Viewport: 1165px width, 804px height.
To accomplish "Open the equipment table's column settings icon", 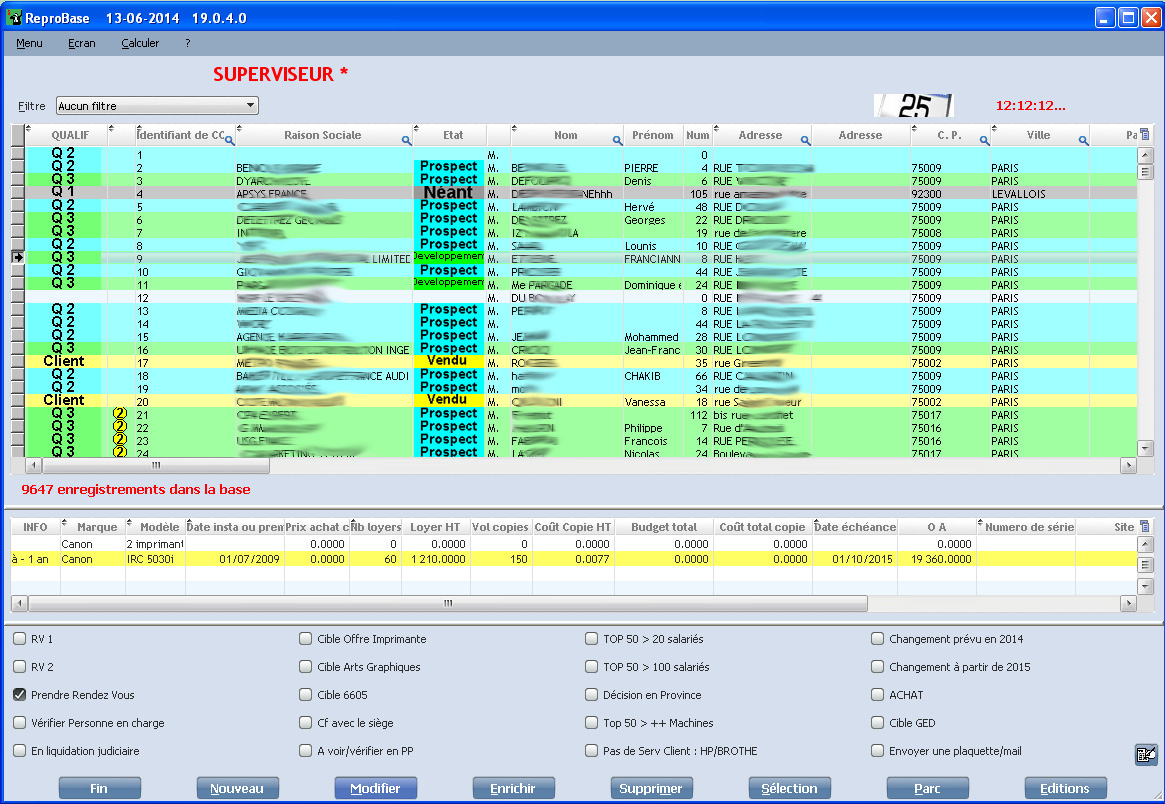I will coord(1145,526).
